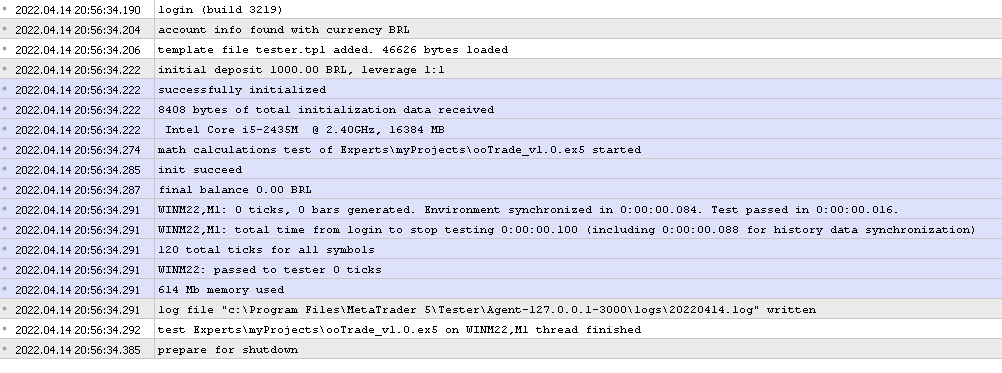Select the timestamp next to 'initial deposit 1000.00 BRL'
The height and width of the screenshot is (373, 1002).
[x=78, y=70]
